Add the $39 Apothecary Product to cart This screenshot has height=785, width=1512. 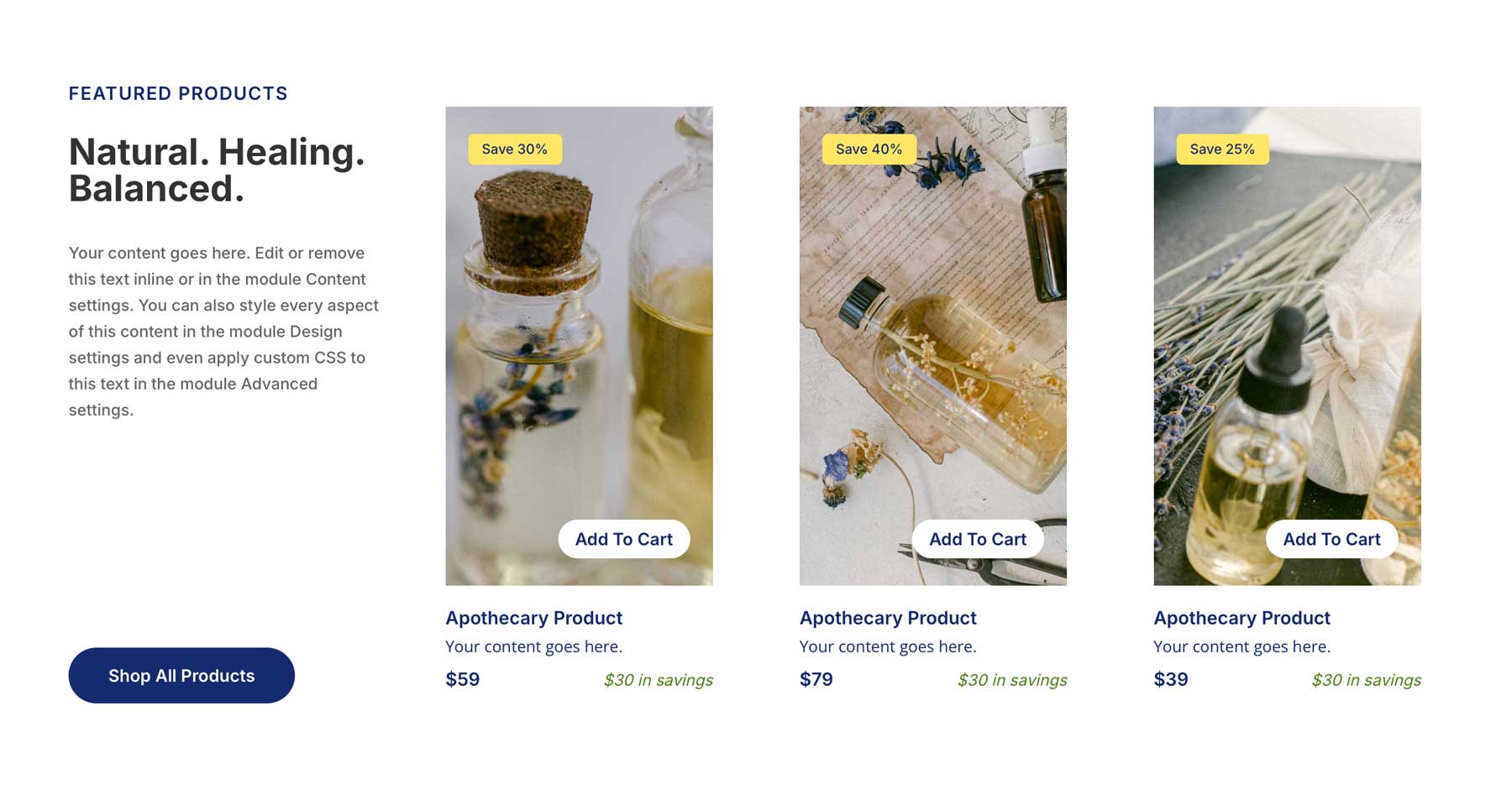click(x=1331, y=539)
